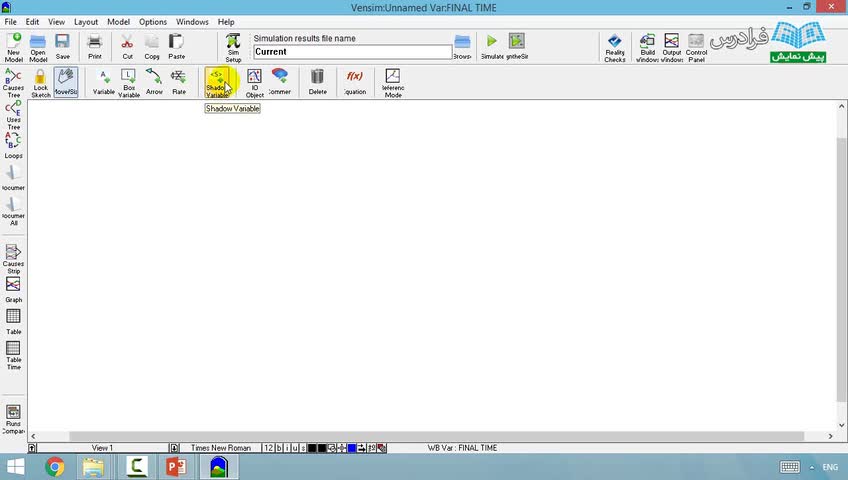Create a New Model
The height and width of the screenshot is (480, 848).
point(14,48)
